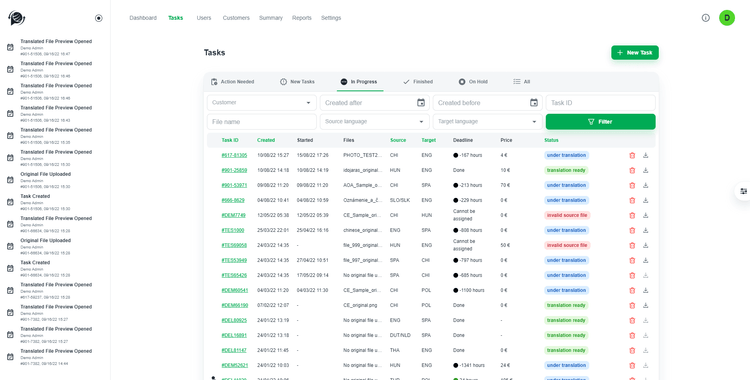Delete task #TES69058 with trash icon
The image size is (750, 380).
point(632,246)
